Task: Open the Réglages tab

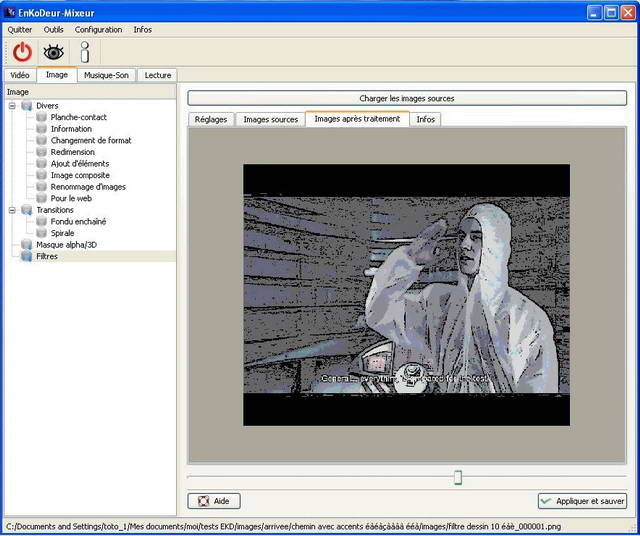Action: tap(211, 120)
